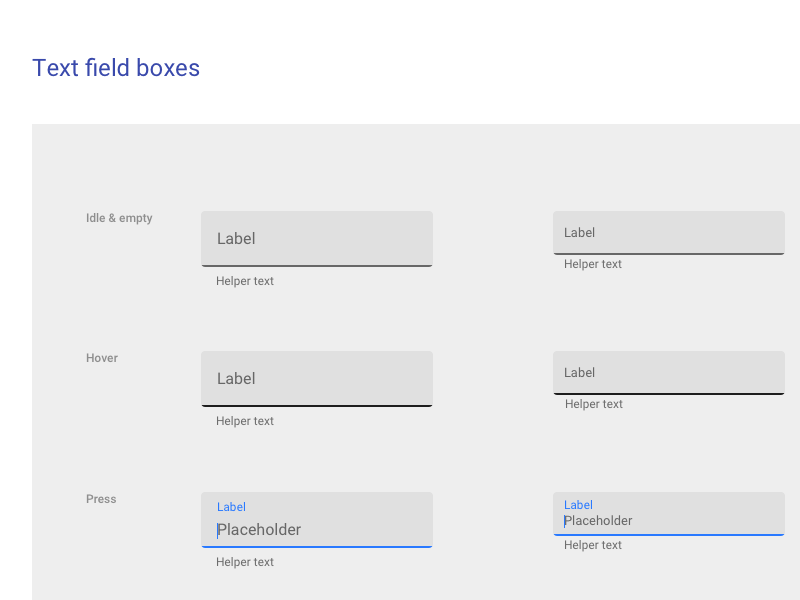The width and height of the screenshot is (800, 600).
Task: Click the text cursor in the pressed field
Action: pos(217,529)
